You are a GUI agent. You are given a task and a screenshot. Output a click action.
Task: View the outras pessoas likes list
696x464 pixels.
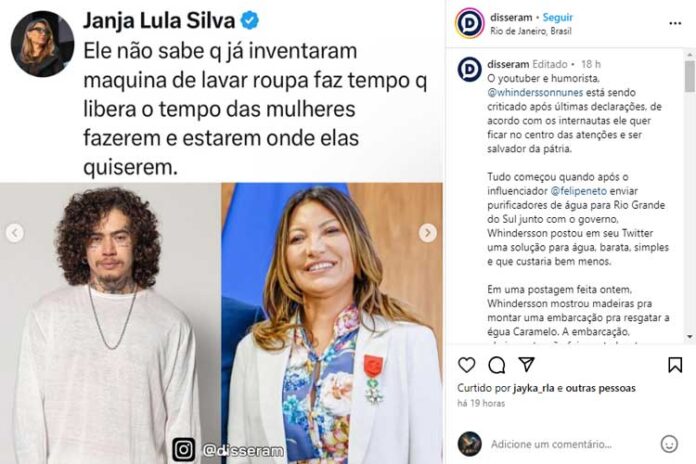coord(601,388)
